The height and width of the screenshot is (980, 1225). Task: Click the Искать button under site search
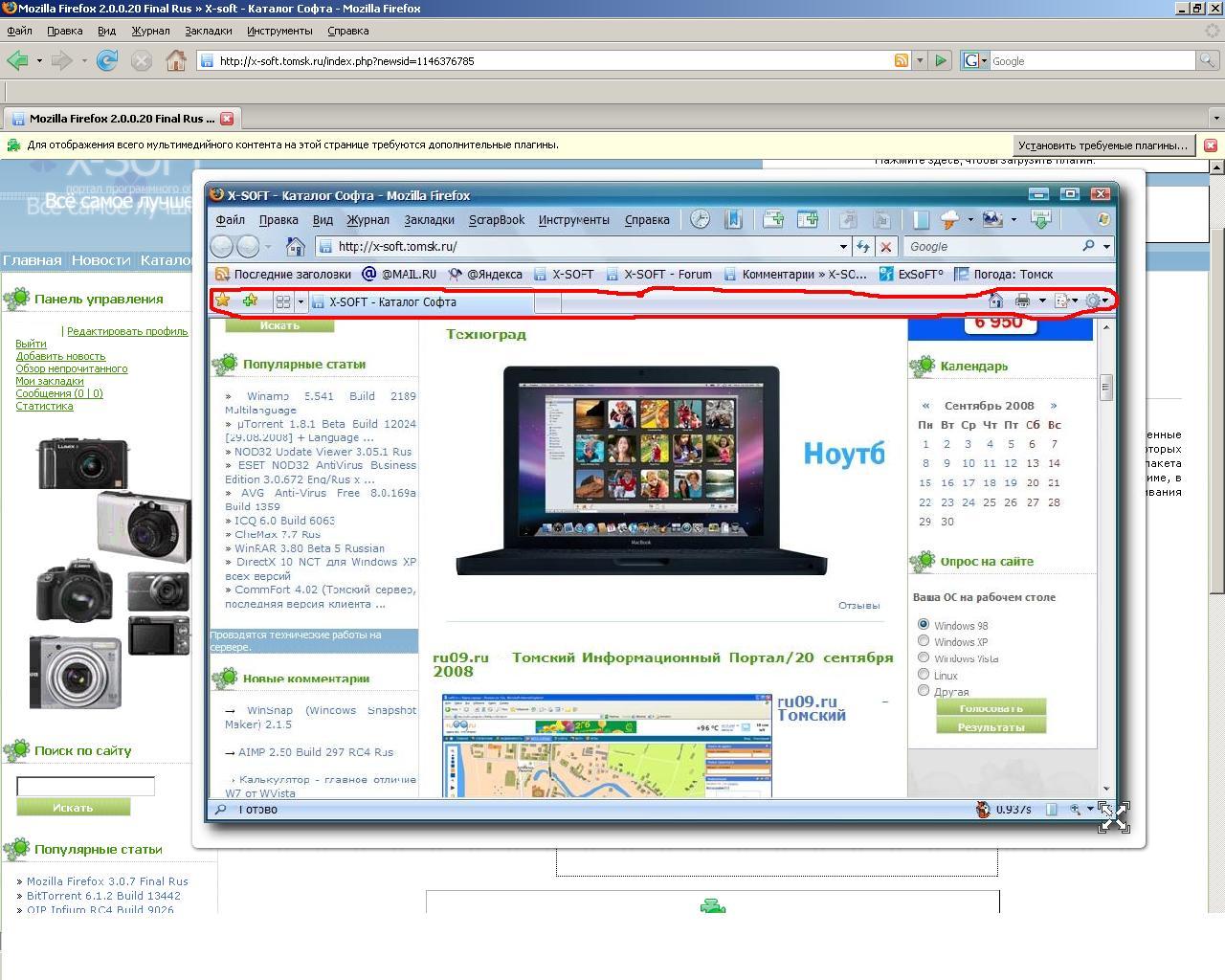click(x=73, y=808)
